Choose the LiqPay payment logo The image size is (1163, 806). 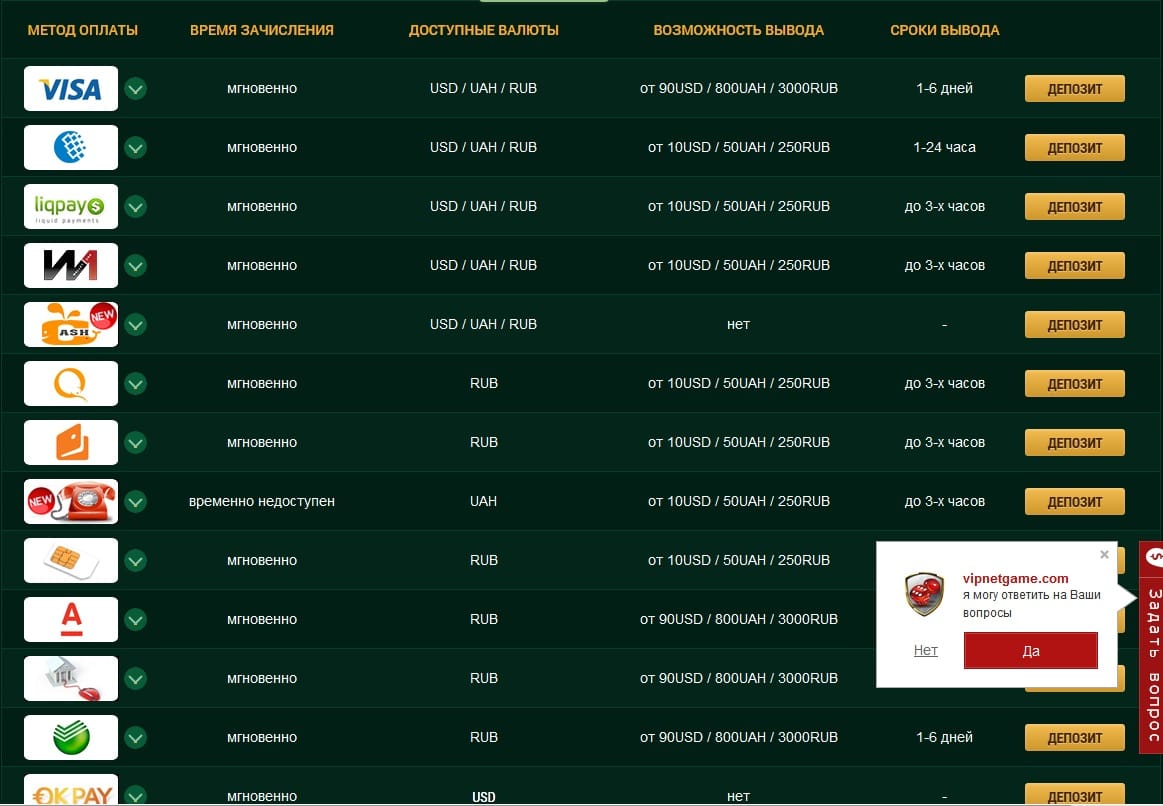[x=70, y=207]
